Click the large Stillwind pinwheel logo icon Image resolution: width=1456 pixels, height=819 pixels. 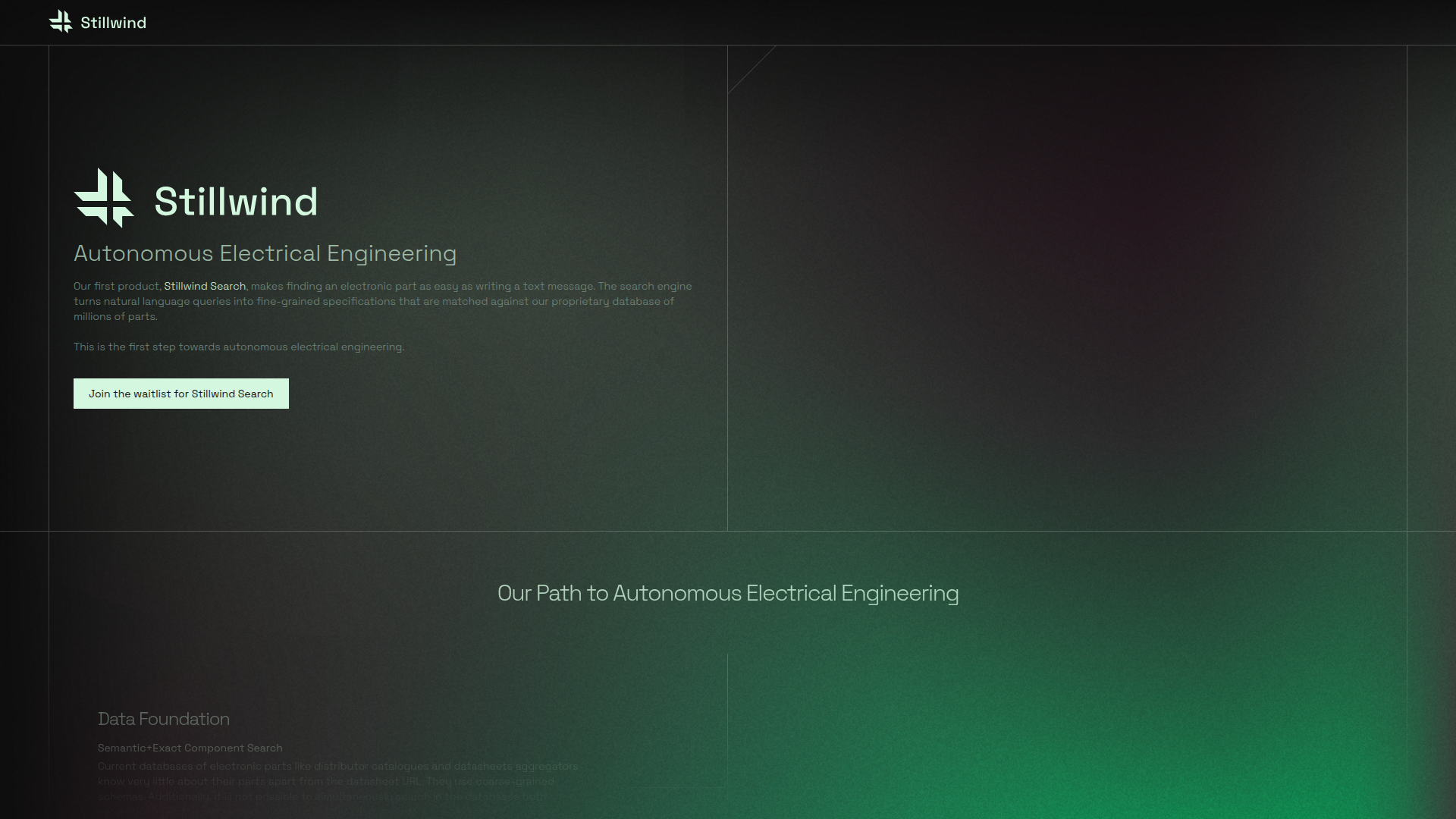tap(104, 198)
